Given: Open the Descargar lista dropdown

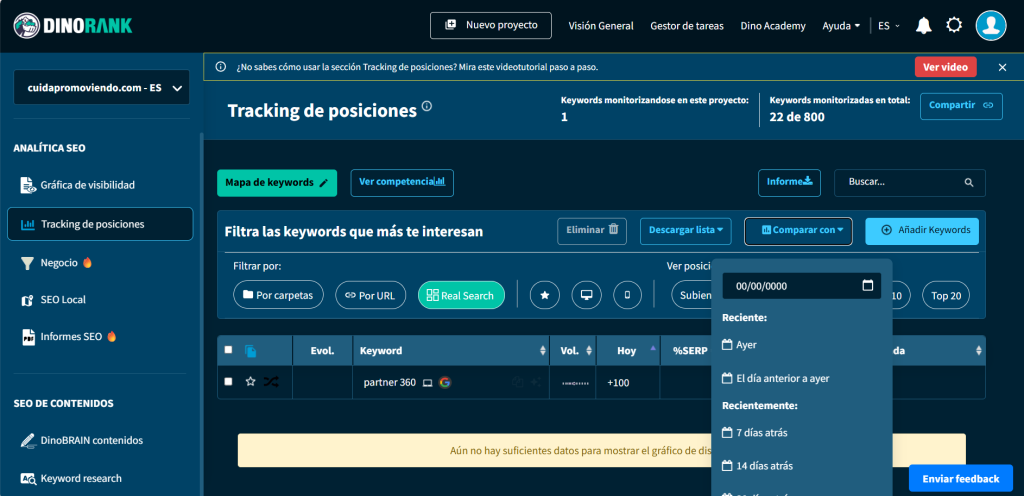Looking at the screenshot, I should coord(686,230).
